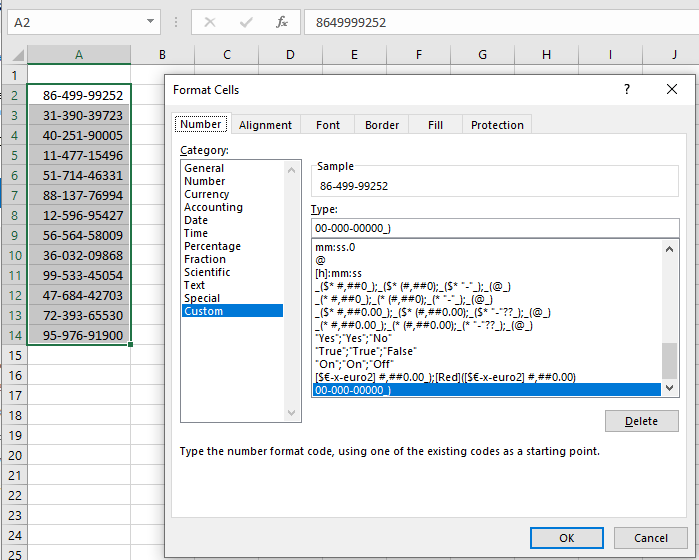This screenshot has width=699, height=560.
Task: Click the formula bar Enter checkmark icon
Action: tap(246, 22)
